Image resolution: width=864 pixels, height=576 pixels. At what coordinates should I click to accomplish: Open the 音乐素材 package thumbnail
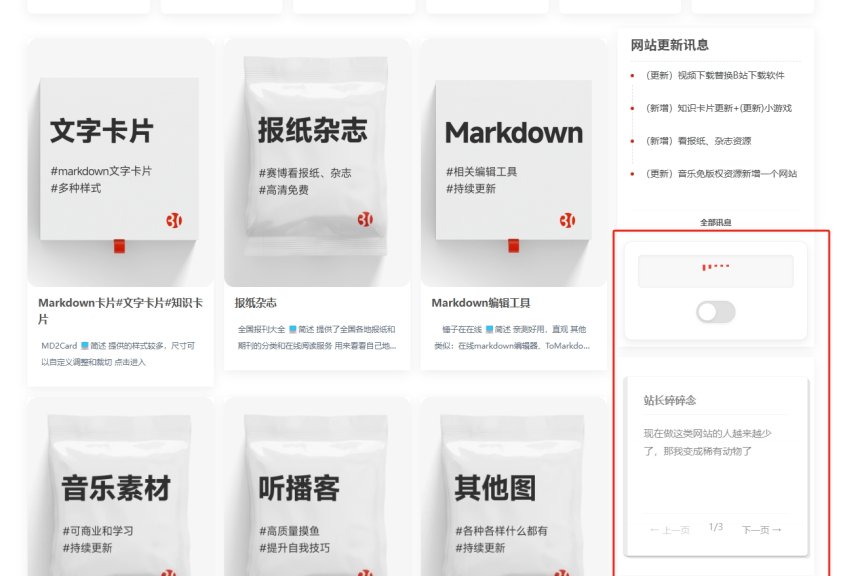tap(120, 490)
